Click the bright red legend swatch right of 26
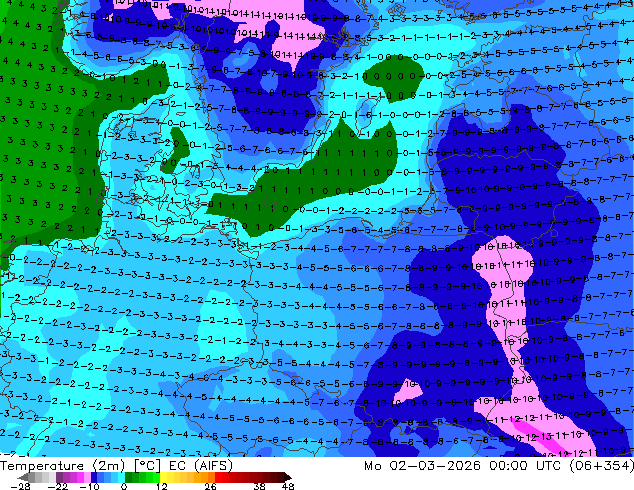Viewport: 634px width, 490px height. click(x=218, y=477)
